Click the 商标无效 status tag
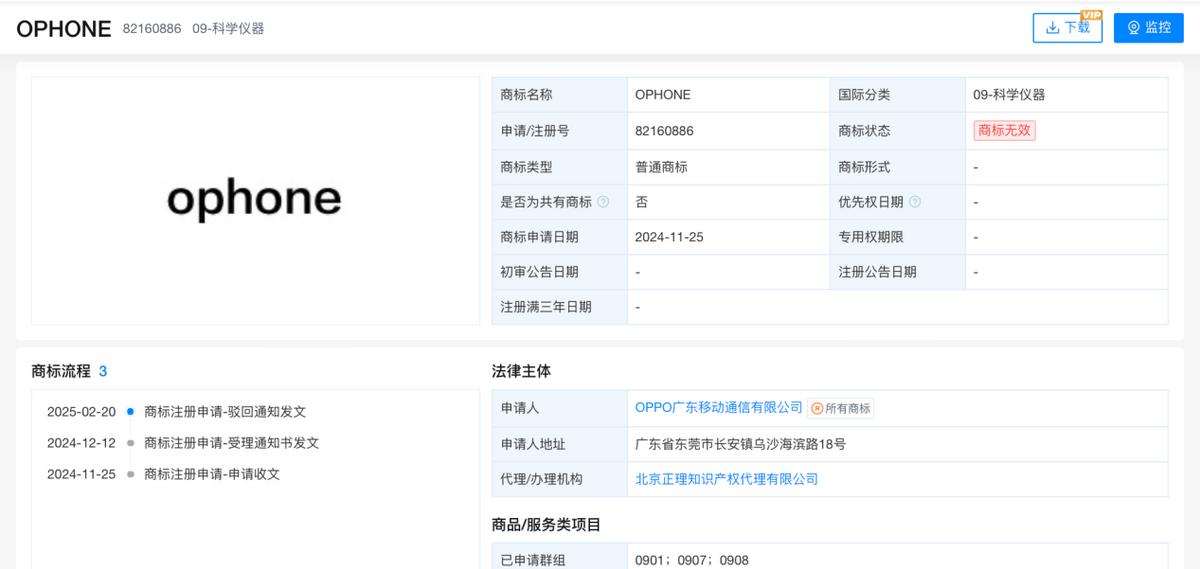1200x569 pixels. click(1005, 130)
